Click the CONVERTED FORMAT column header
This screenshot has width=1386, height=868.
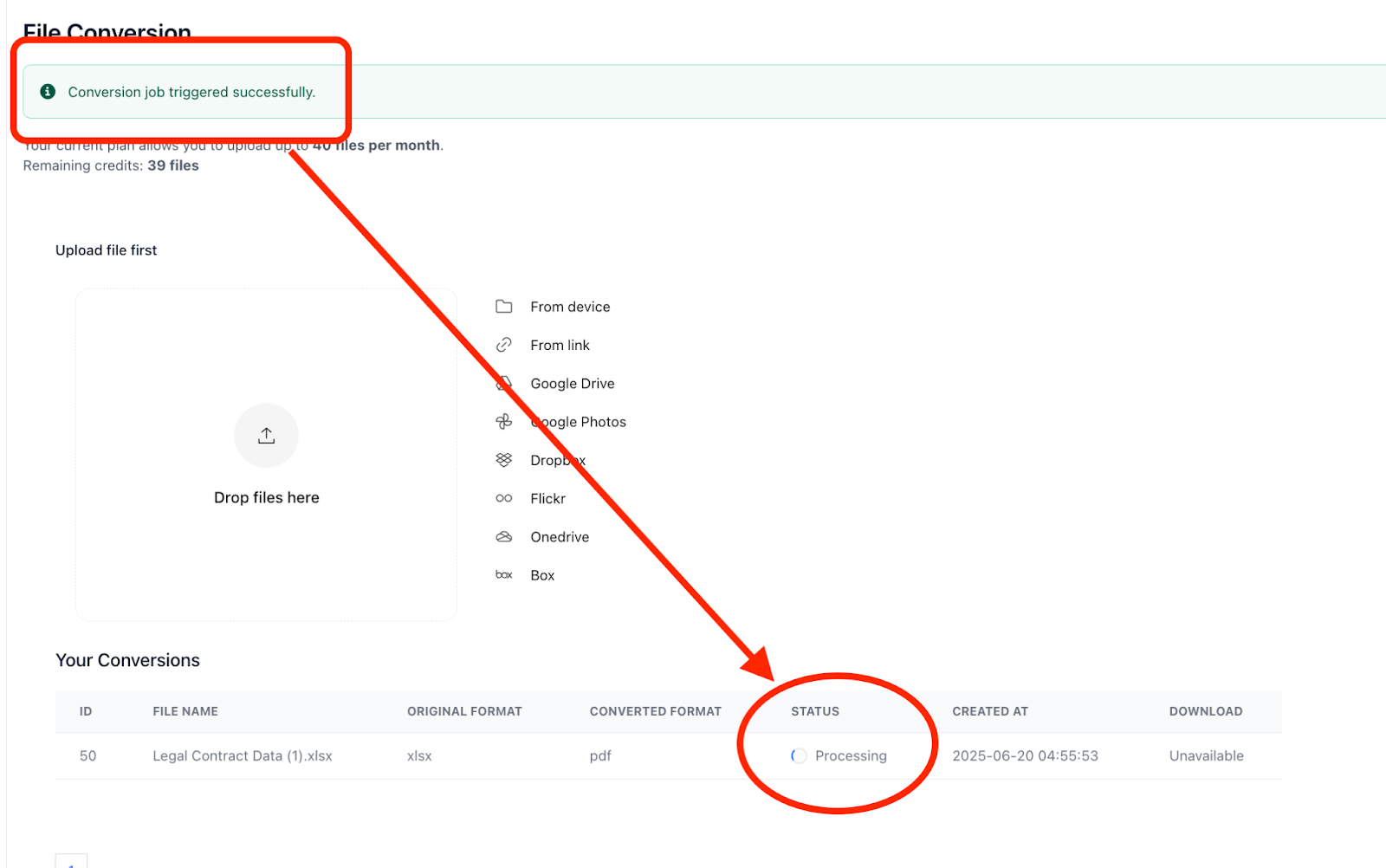pyautogui.click(x=655, y=711)
